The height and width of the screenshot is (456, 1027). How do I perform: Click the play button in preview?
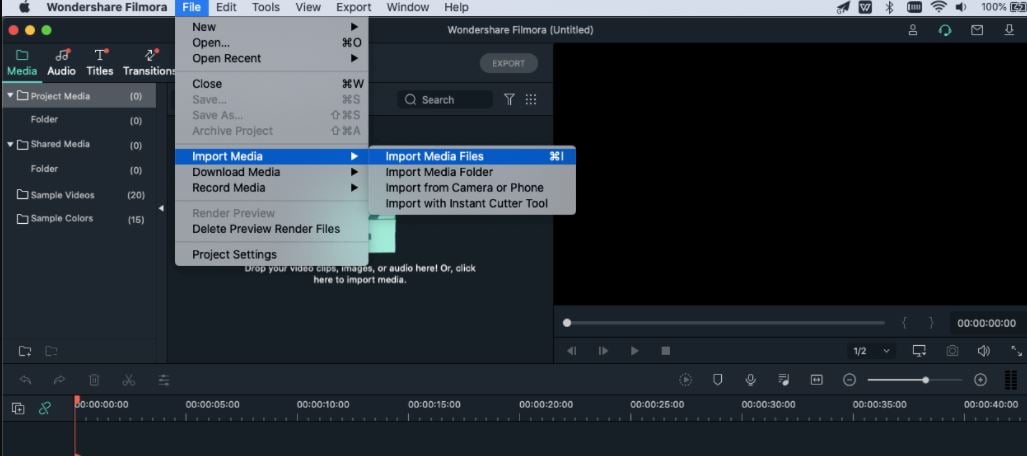pyautogui.click(x=634, y=351)
